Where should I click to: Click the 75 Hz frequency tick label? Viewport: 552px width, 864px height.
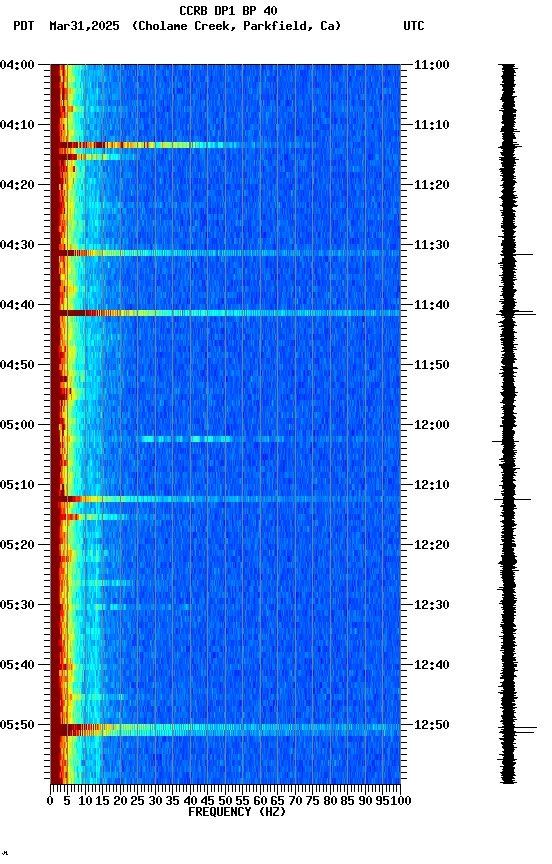[x=313, y=802]
